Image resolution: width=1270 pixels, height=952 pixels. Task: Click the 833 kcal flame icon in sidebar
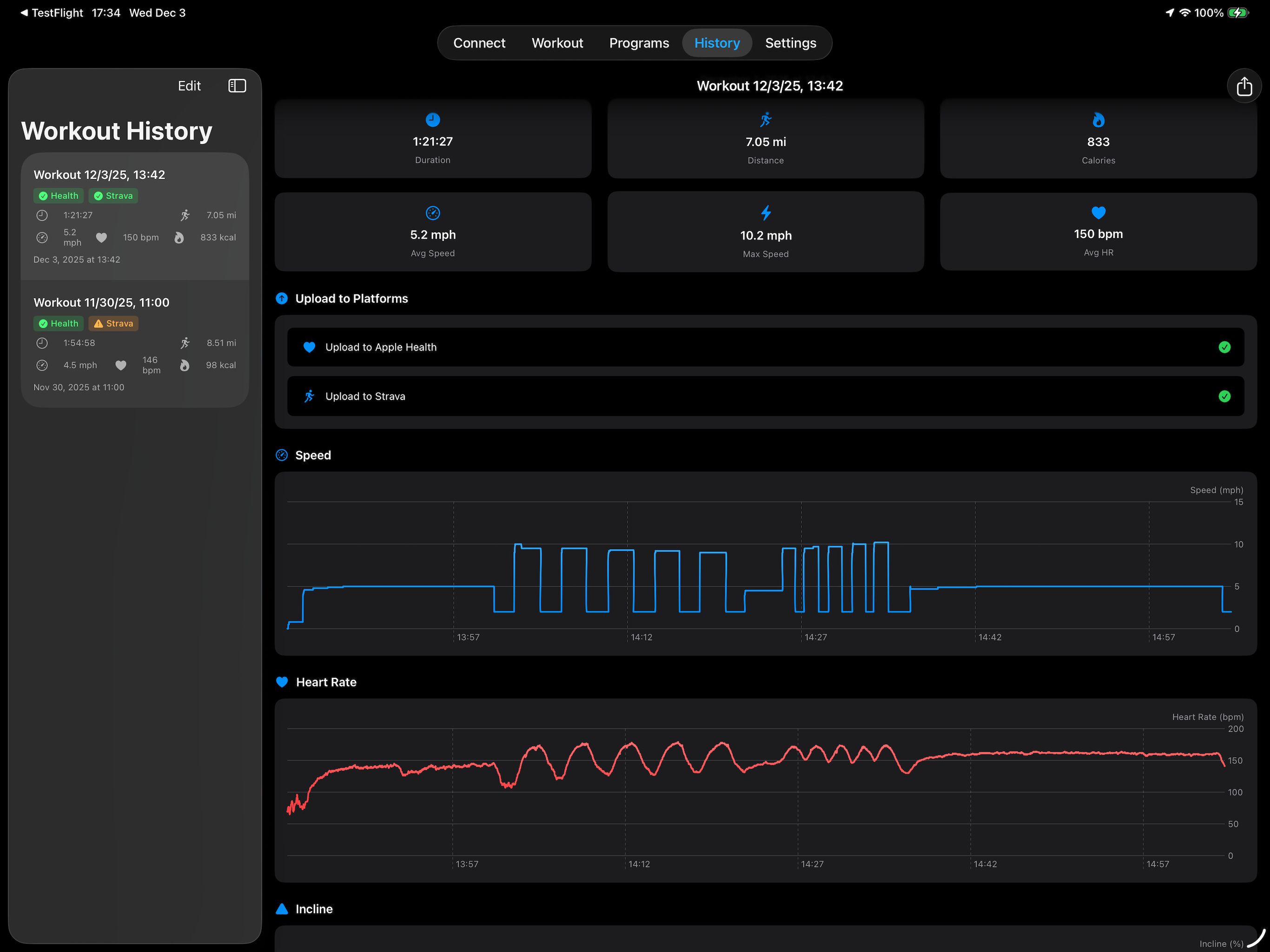point(179,238)
